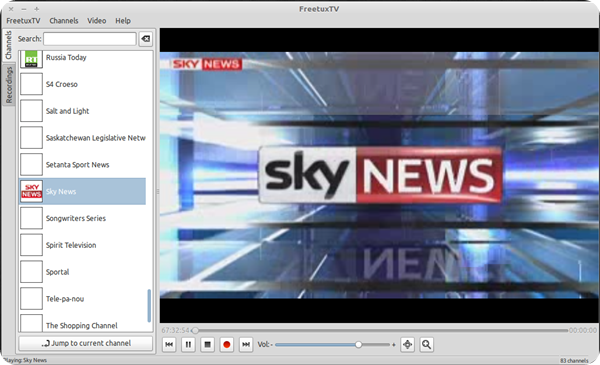Click the Sky News channel logo
This screenshot has width=600, height=365.
point(31,191)
